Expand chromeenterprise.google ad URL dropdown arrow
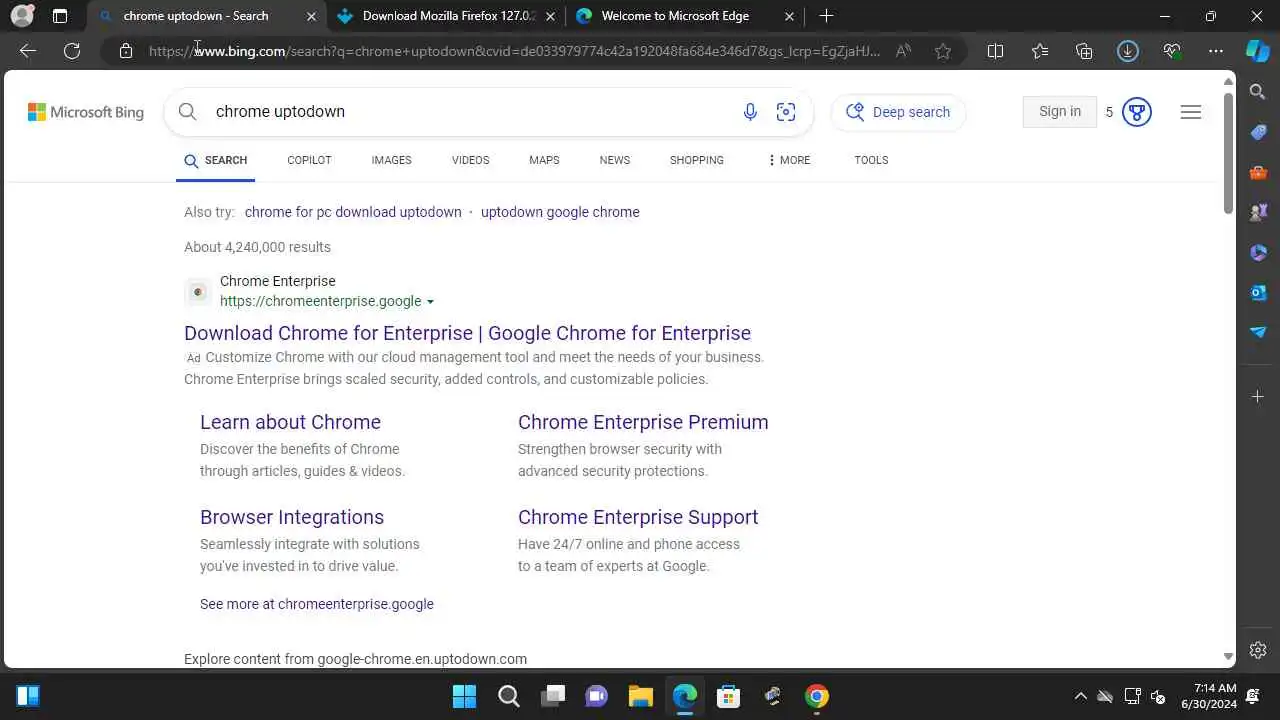This screenshot has width=1280, height=720. pos(430,302)
